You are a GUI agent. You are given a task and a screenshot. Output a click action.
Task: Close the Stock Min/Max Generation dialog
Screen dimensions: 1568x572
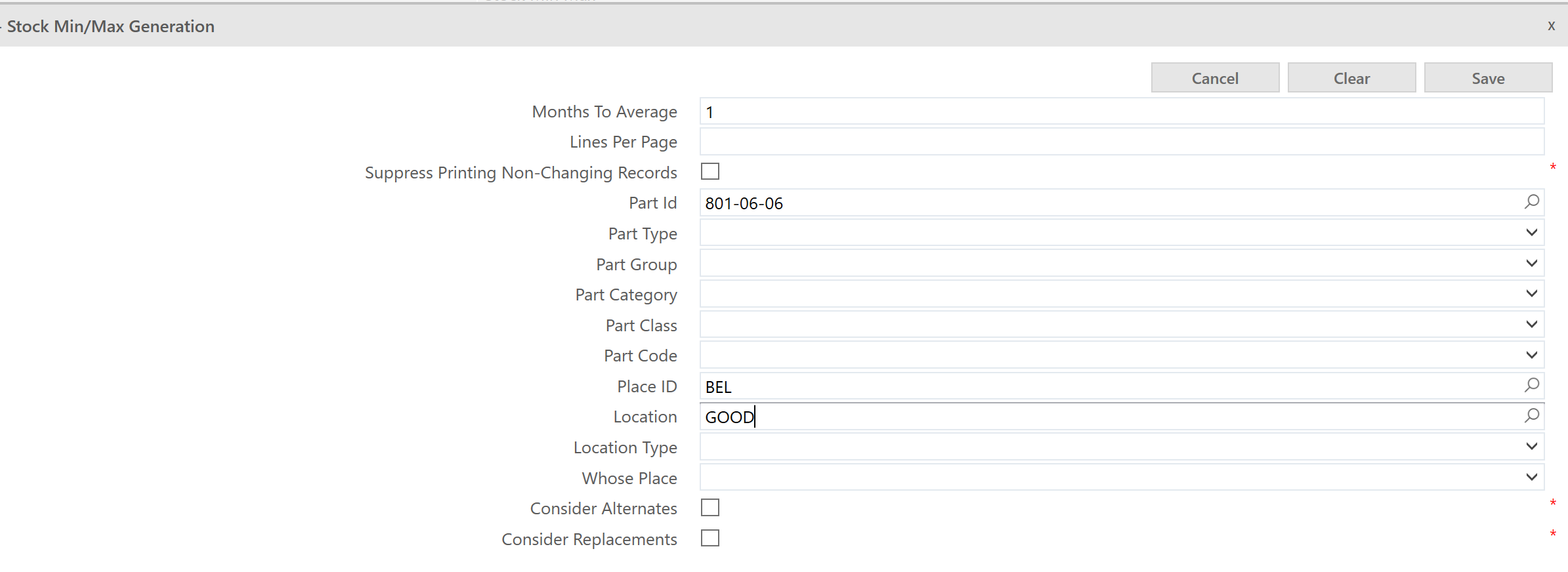point(1551,26)
